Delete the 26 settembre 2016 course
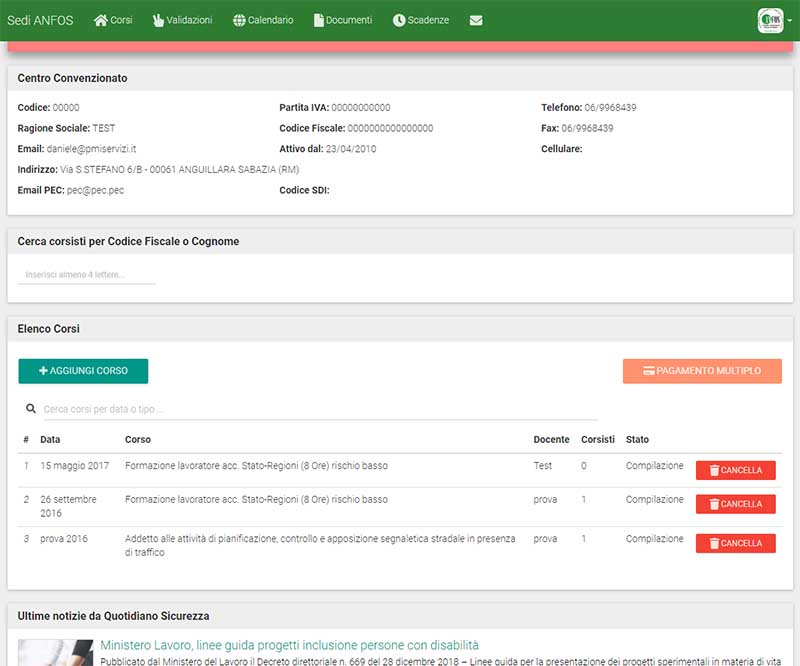This screenshot has width=800, height=666. 736,504
